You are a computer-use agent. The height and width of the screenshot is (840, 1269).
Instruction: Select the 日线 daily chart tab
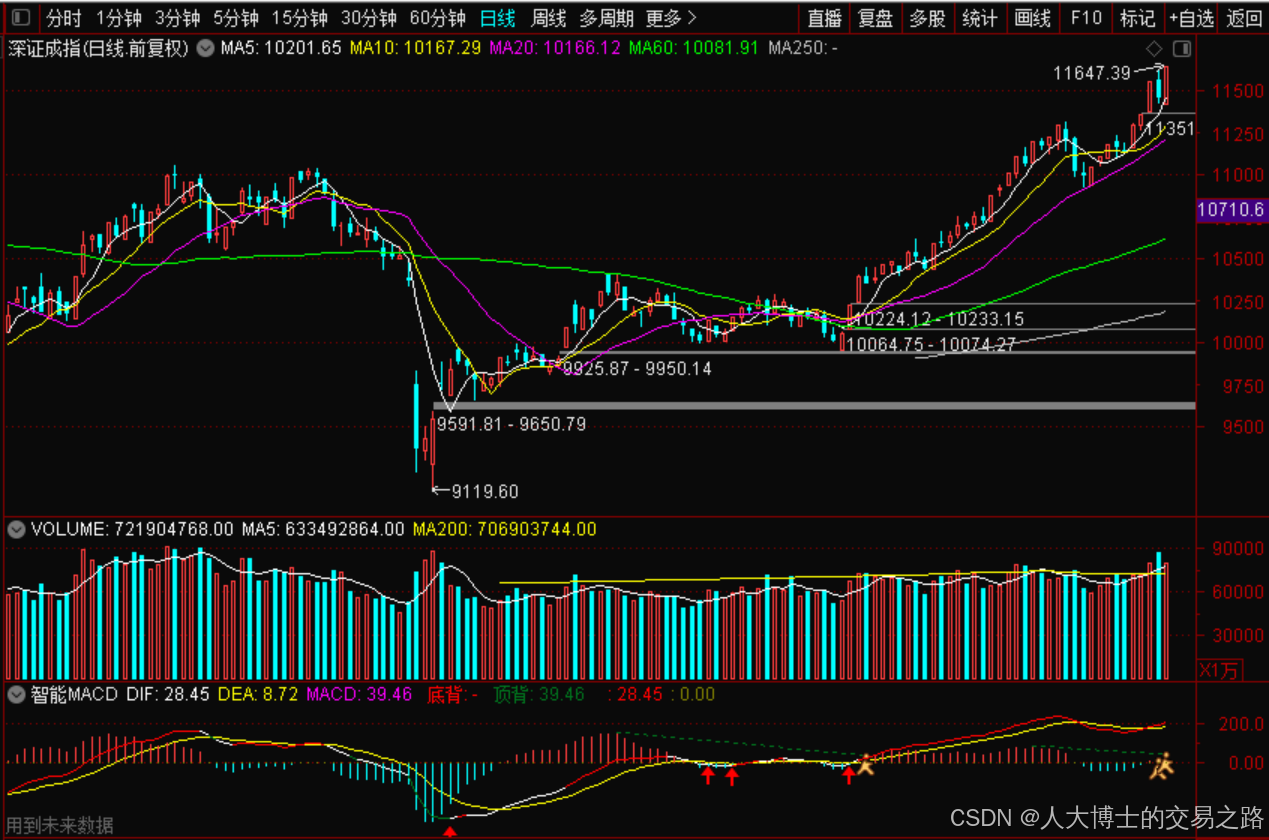[x=497, y=18]
